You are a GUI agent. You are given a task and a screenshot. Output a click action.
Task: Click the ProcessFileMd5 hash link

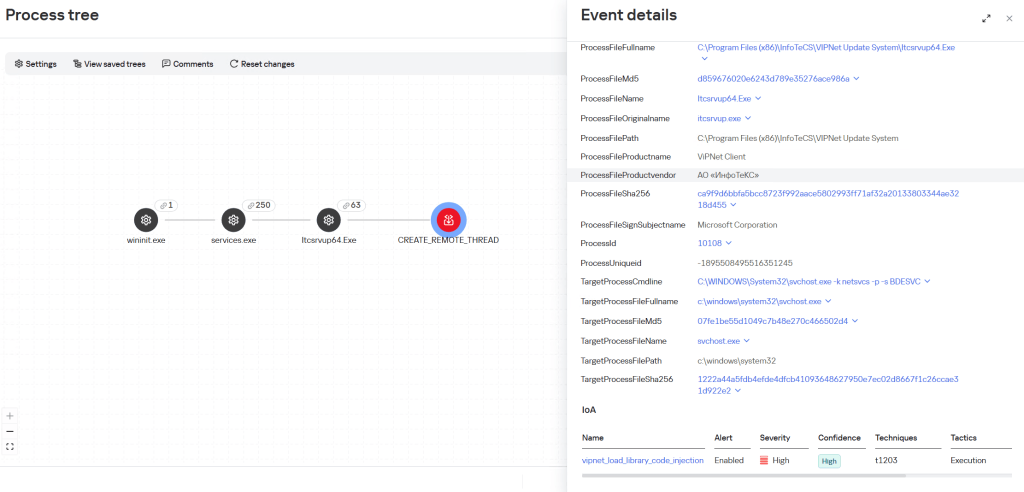[773, 78]
